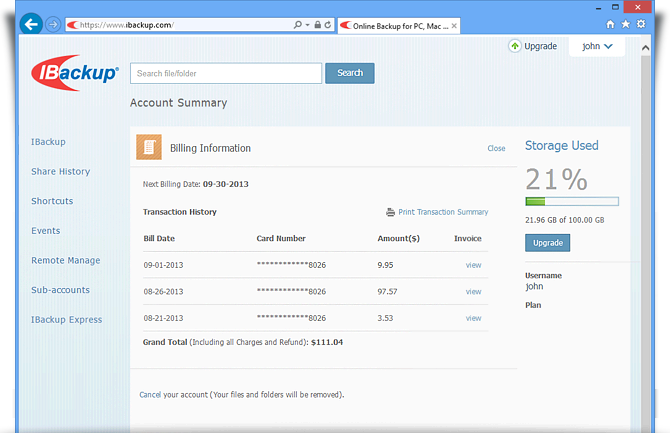Click the Storage Used heading
This screenshot has height=433, width=670.
click(x=561, y=146)
